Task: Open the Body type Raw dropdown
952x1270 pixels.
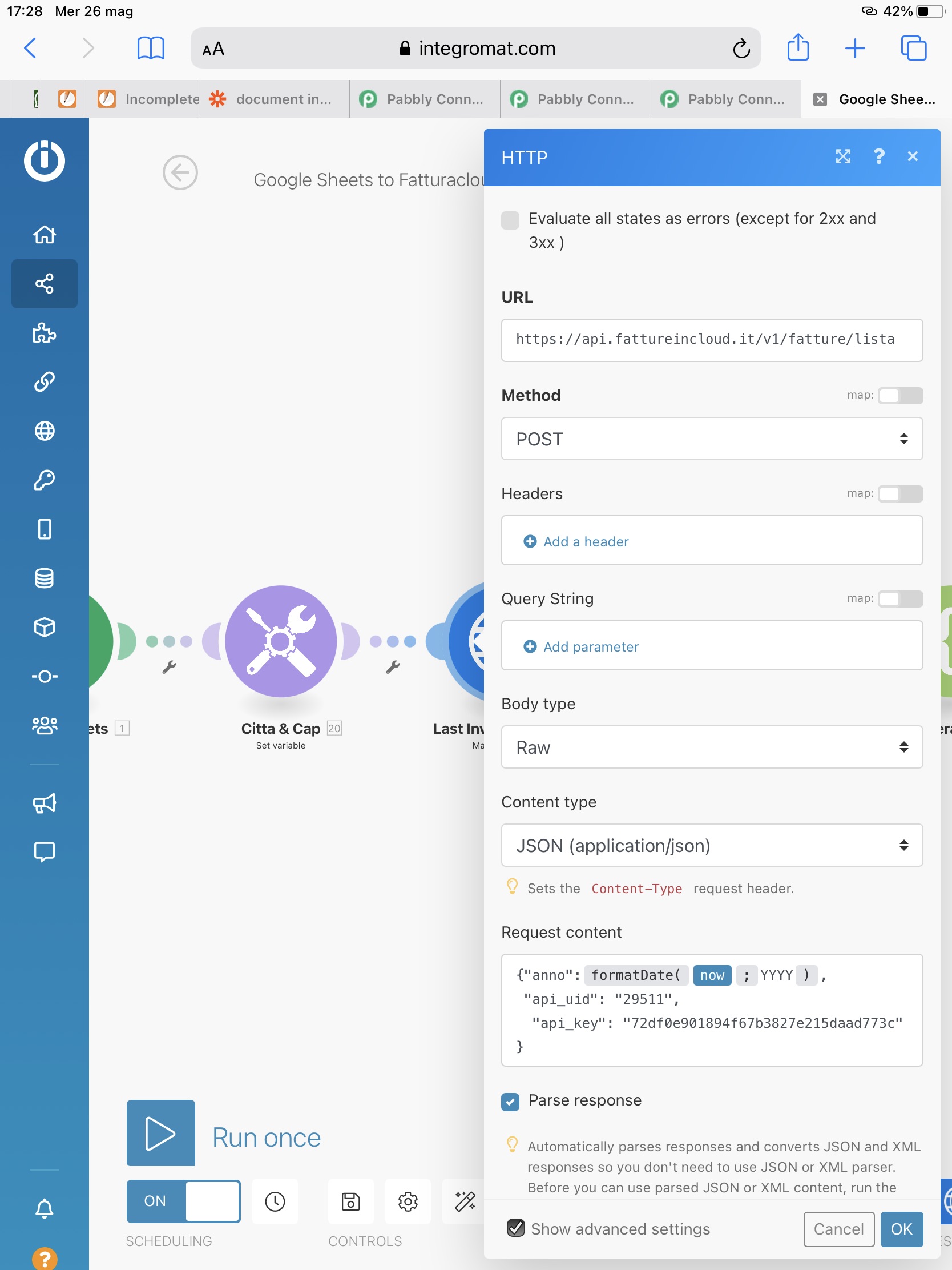Action: (x=712, y=747)
